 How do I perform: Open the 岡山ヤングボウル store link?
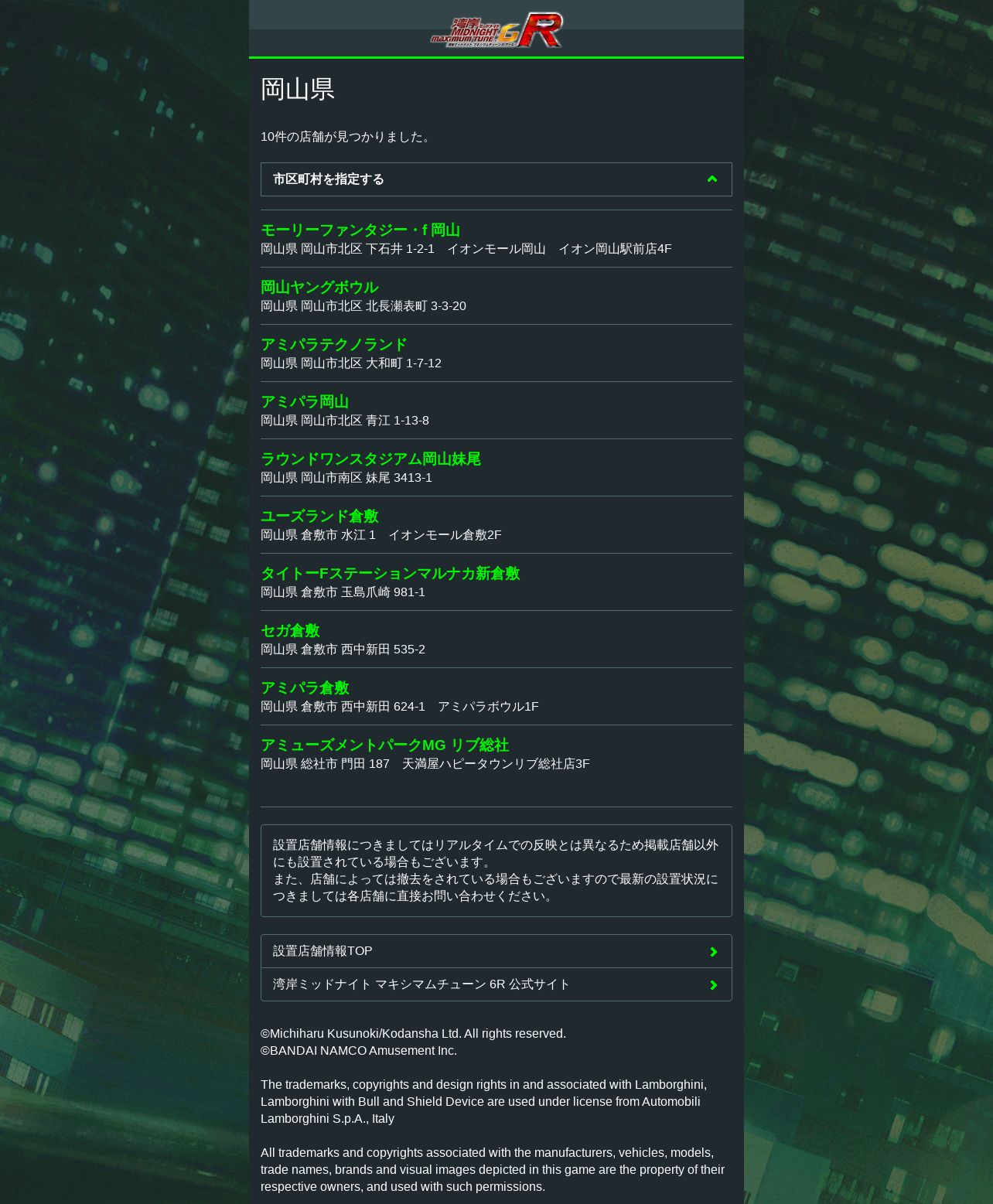point(319,287)
